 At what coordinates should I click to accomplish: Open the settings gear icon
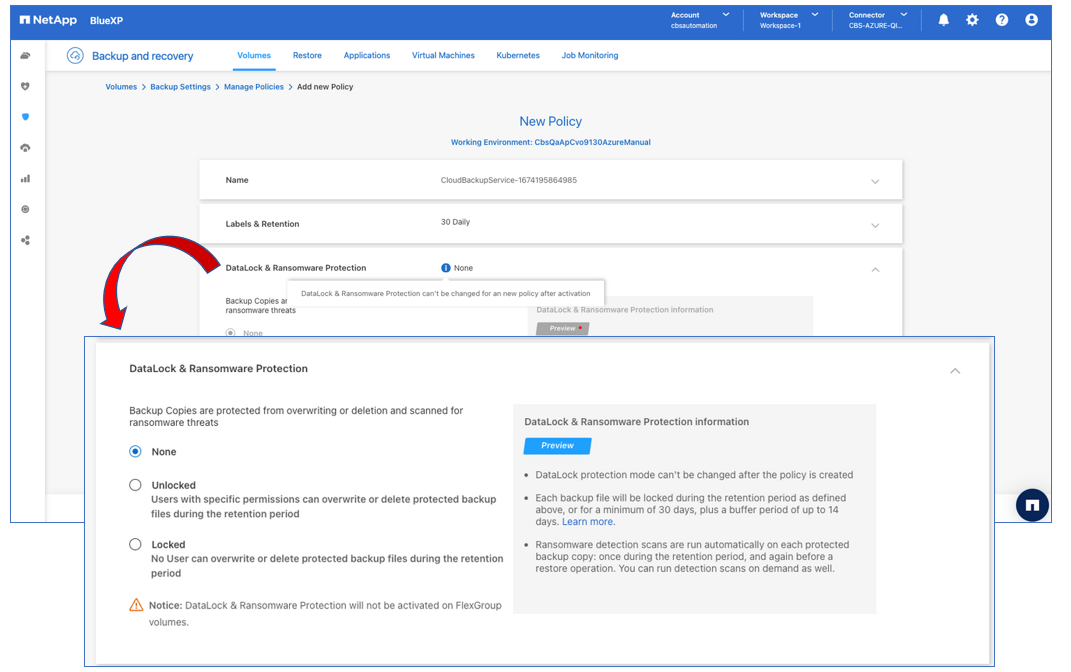tap(972, 20)
